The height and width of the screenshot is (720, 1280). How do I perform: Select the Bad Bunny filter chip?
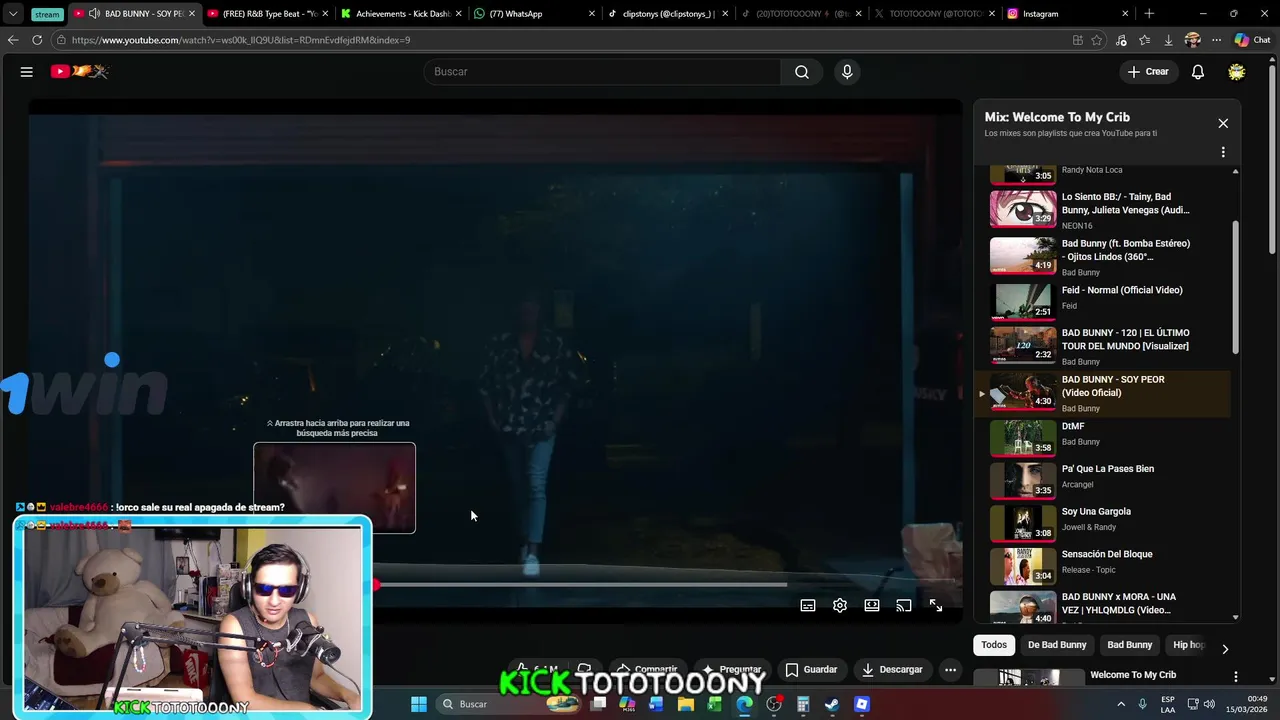pos(1130,645)
